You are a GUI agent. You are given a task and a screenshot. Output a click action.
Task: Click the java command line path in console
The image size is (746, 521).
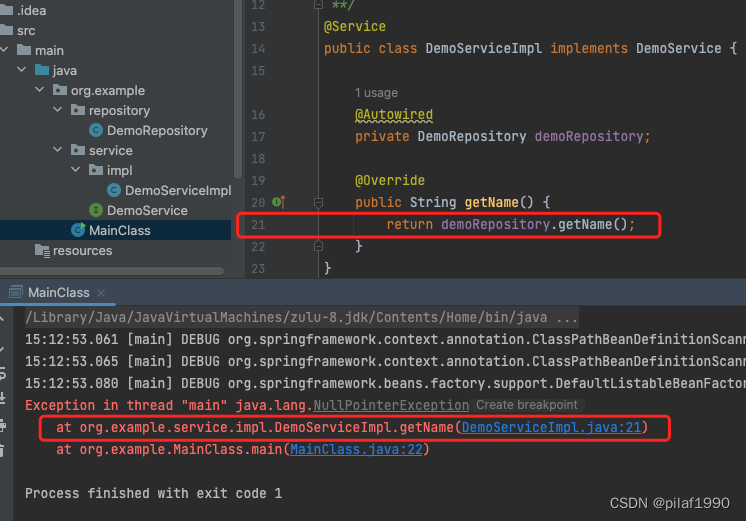coord(302,317)
